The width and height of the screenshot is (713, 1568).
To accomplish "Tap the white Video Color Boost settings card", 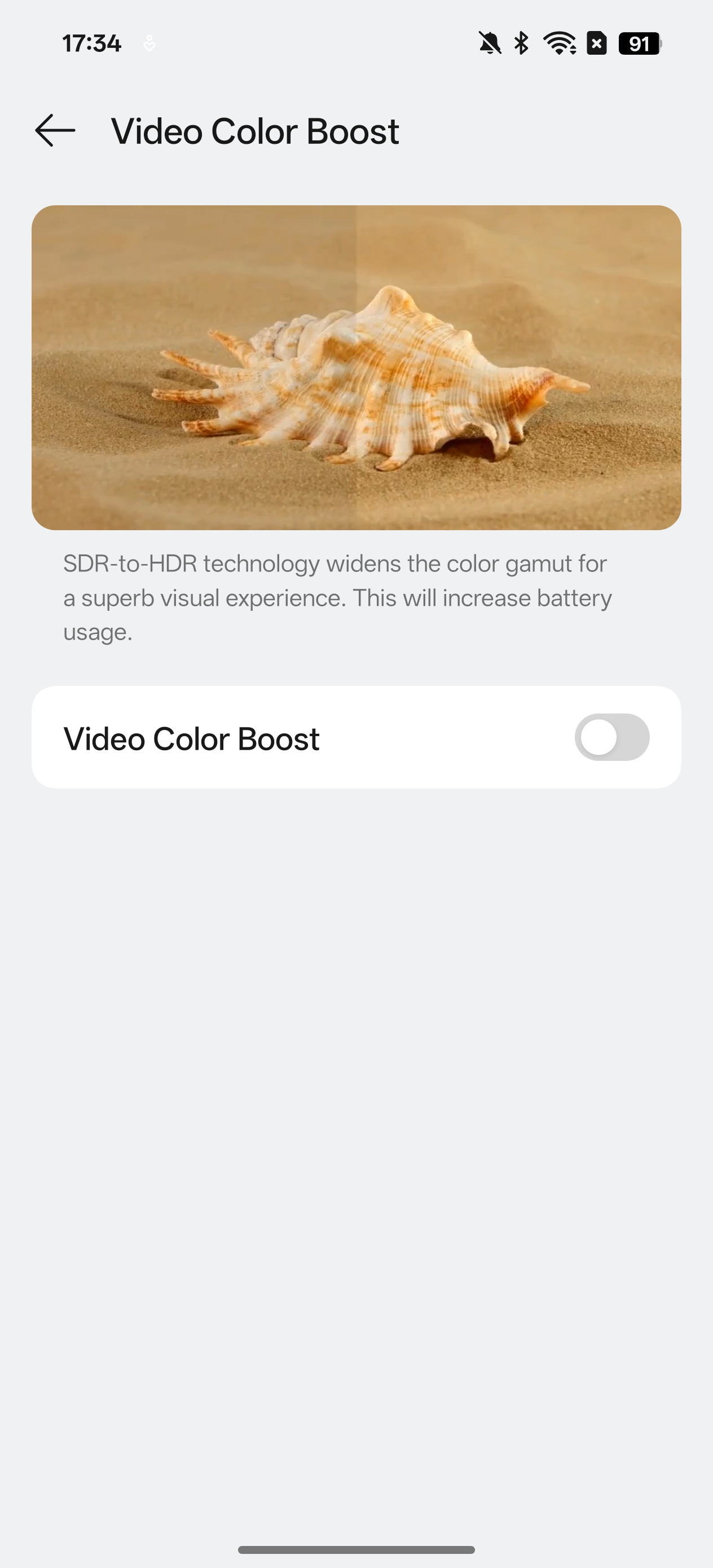I will [356, 737].
